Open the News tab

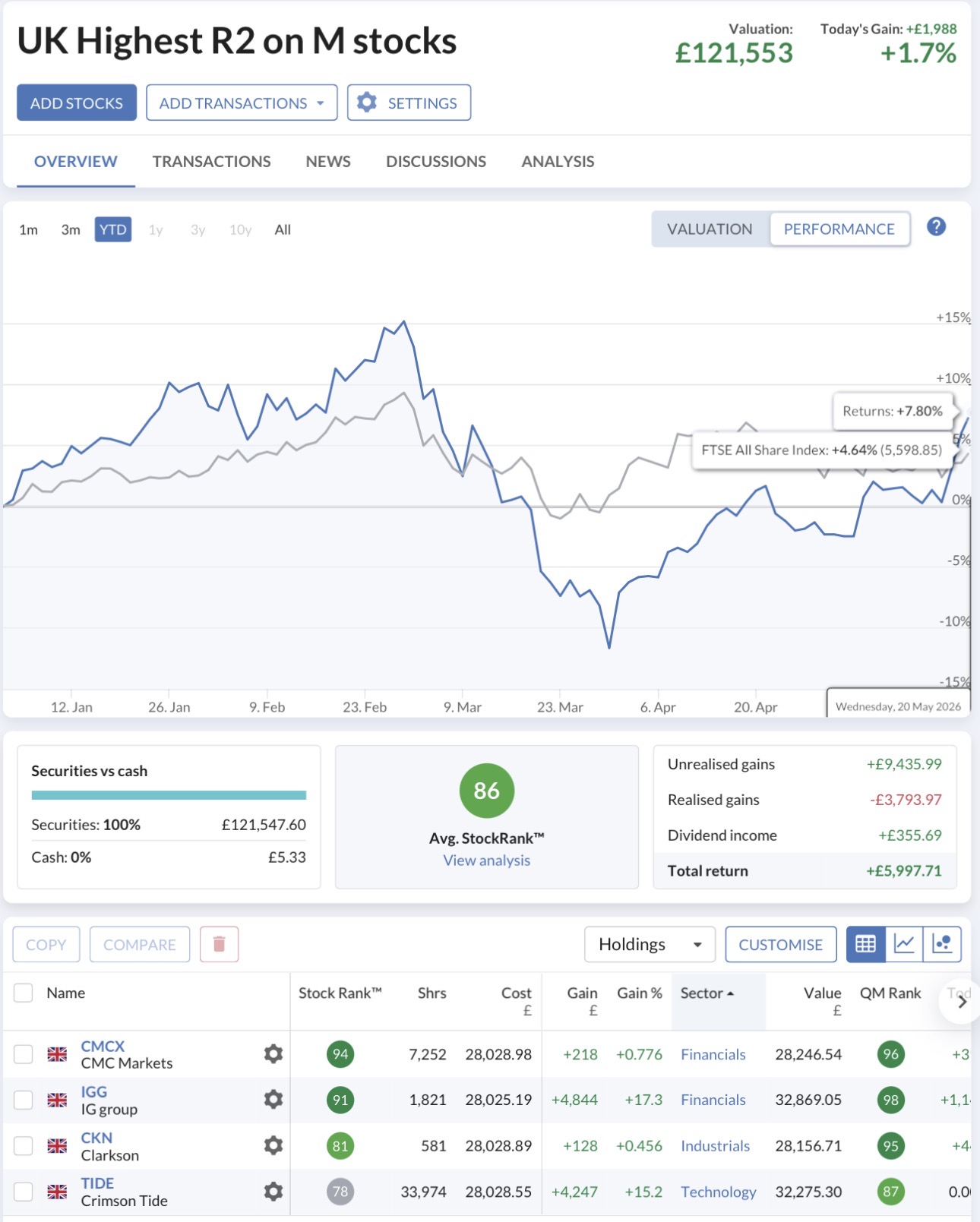click(x=328, y=162)
